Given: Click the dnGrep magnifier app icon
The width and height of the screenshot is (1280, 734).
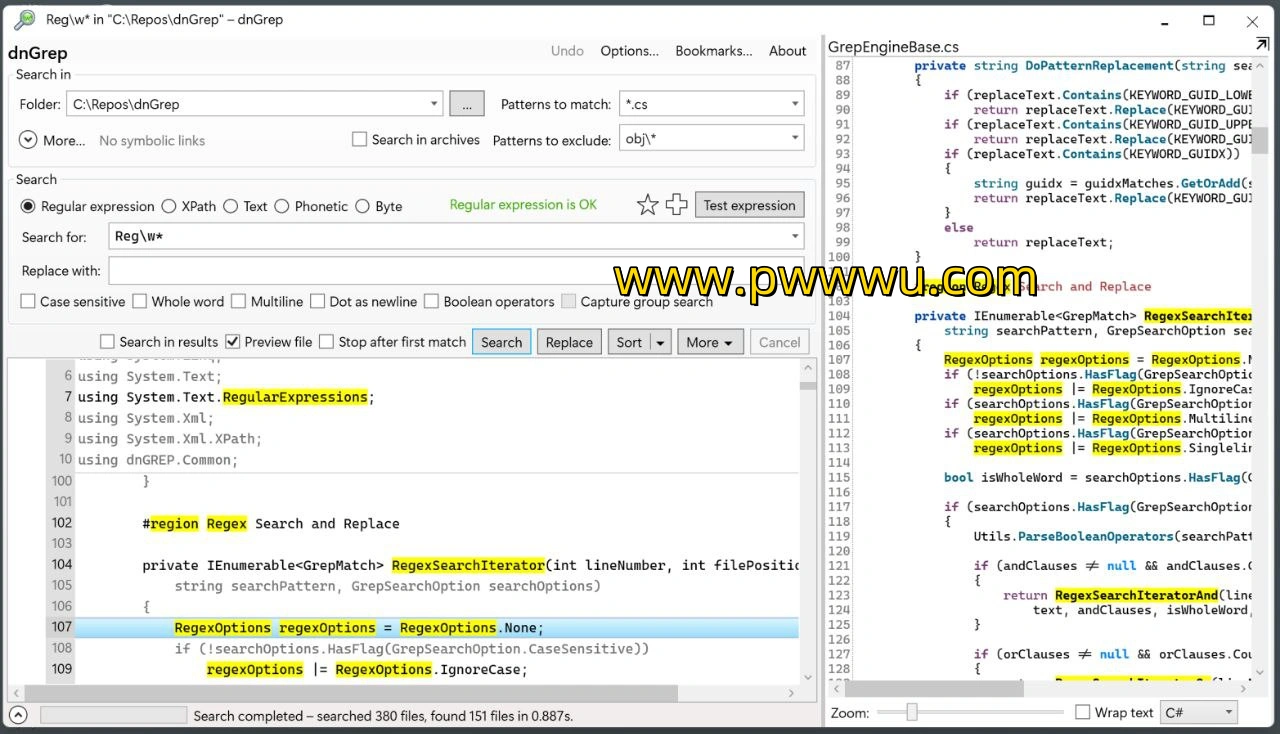Looking at the screenshot, I should [24, 19].
